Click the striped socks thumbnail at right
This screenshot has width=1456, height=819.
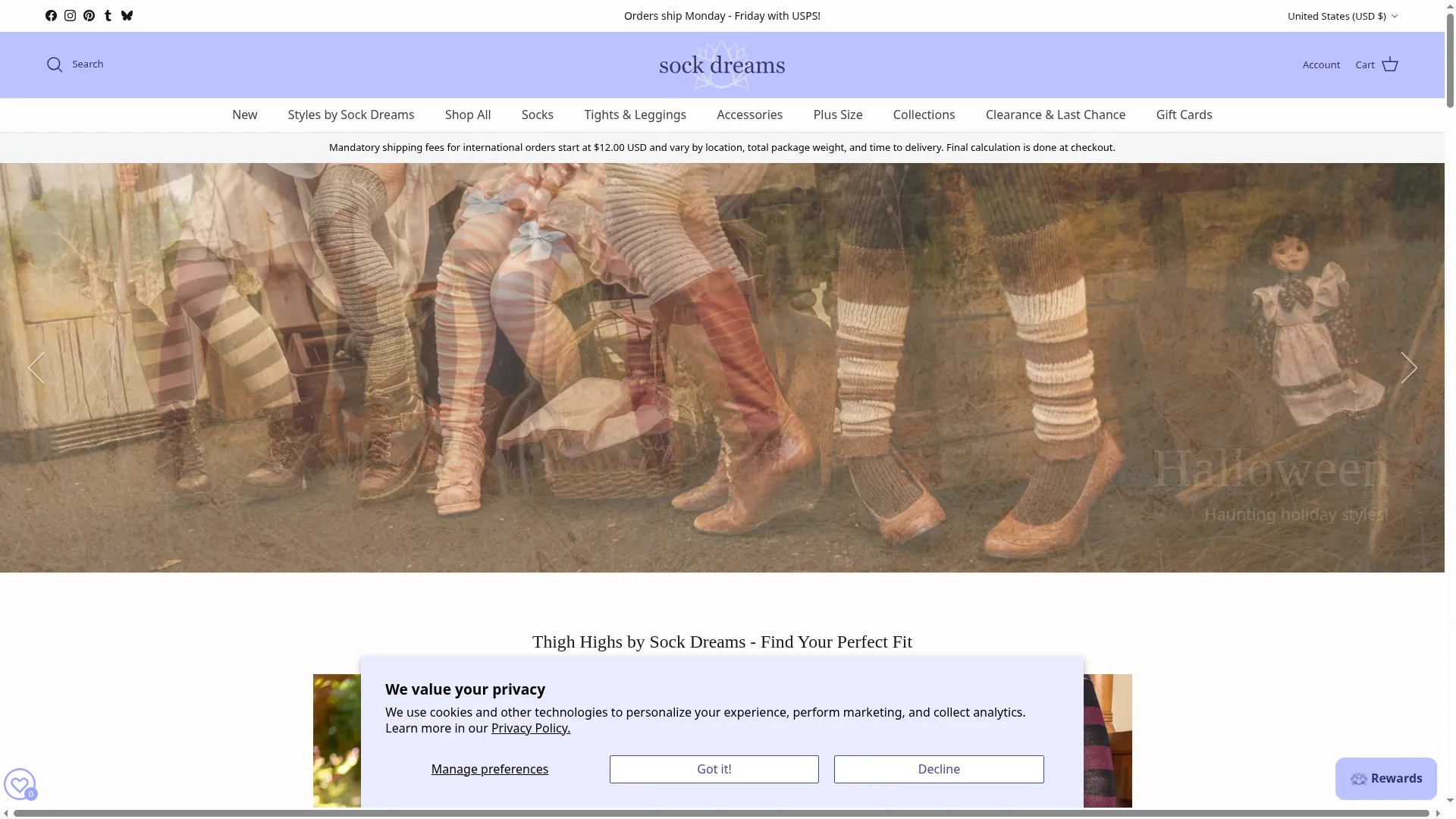tap(1108, 741)
